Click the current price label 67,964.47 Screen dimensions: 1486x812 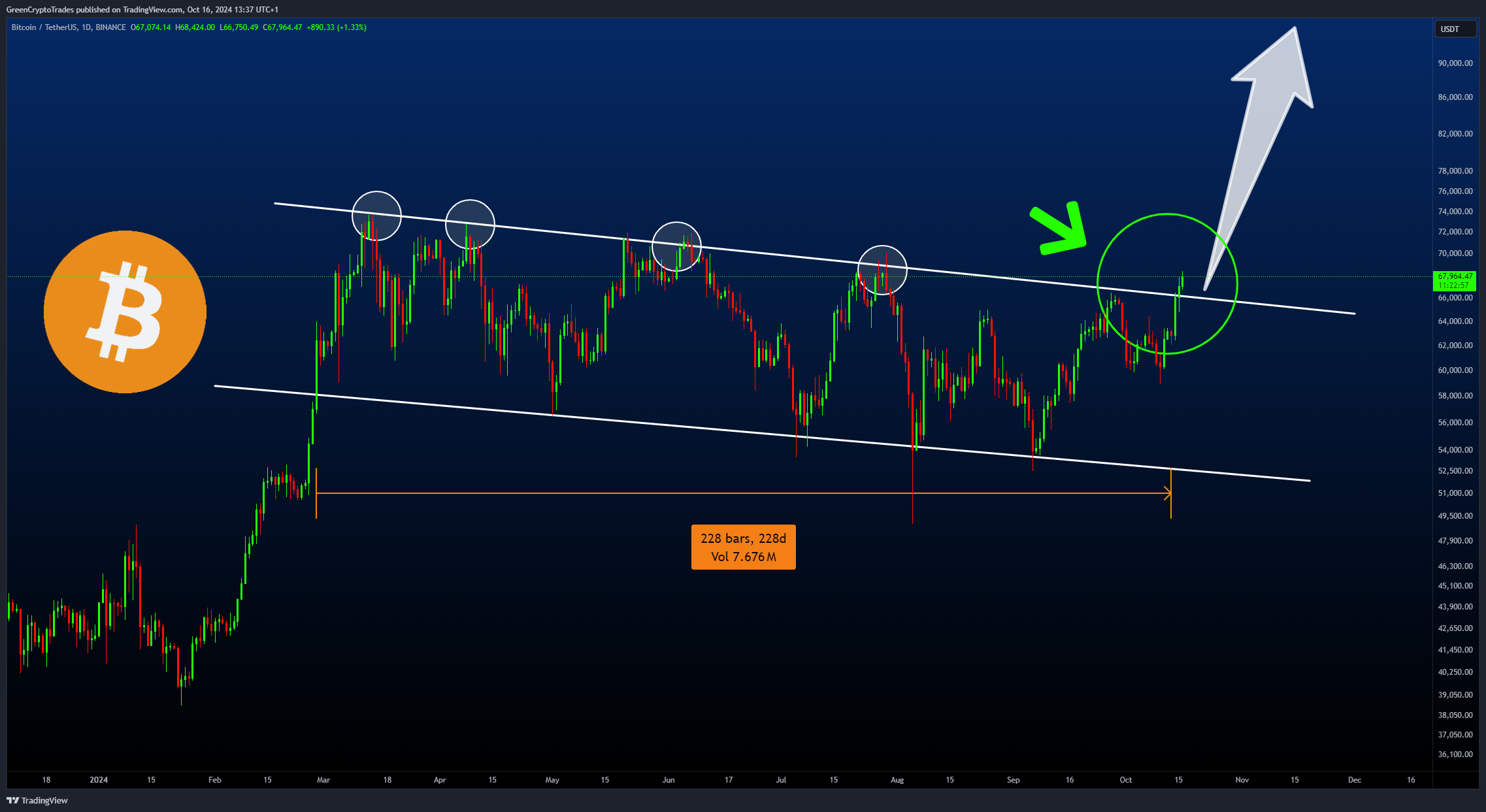tap(1455, 276)
